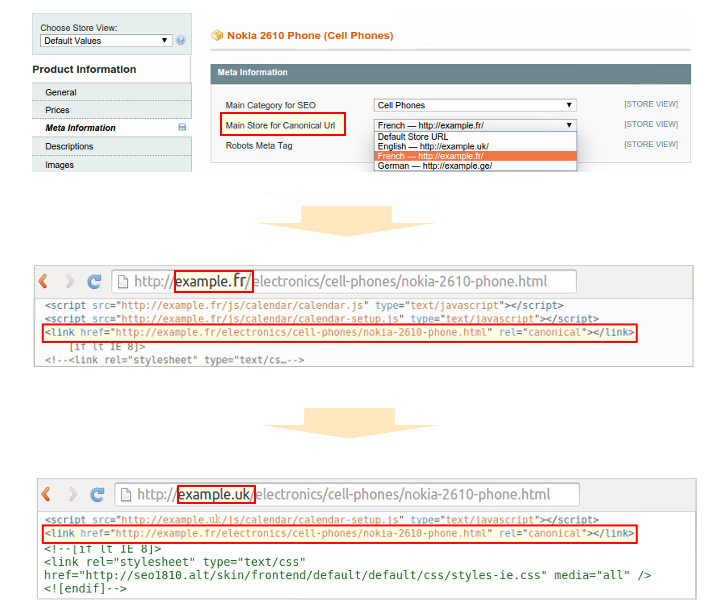Click the Nokia 2610 Phone title text
The width and height of the screenshot is (725, 600).
(310, 36)
